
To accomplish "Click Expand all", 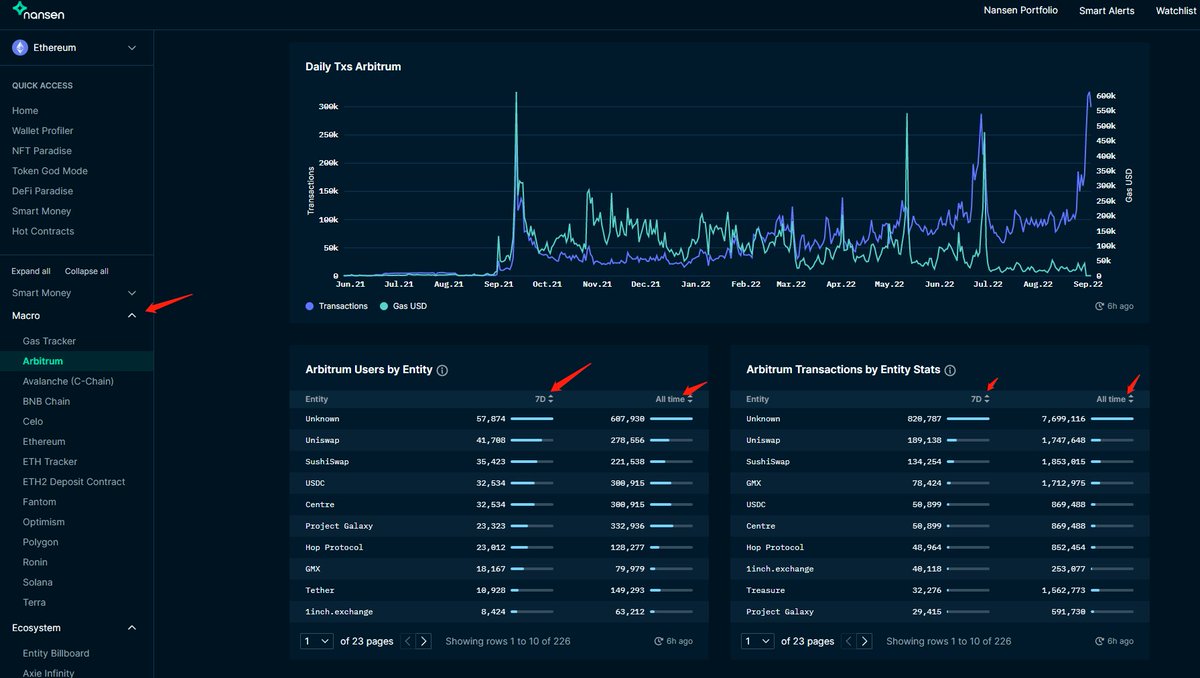I will pos(31,271).
